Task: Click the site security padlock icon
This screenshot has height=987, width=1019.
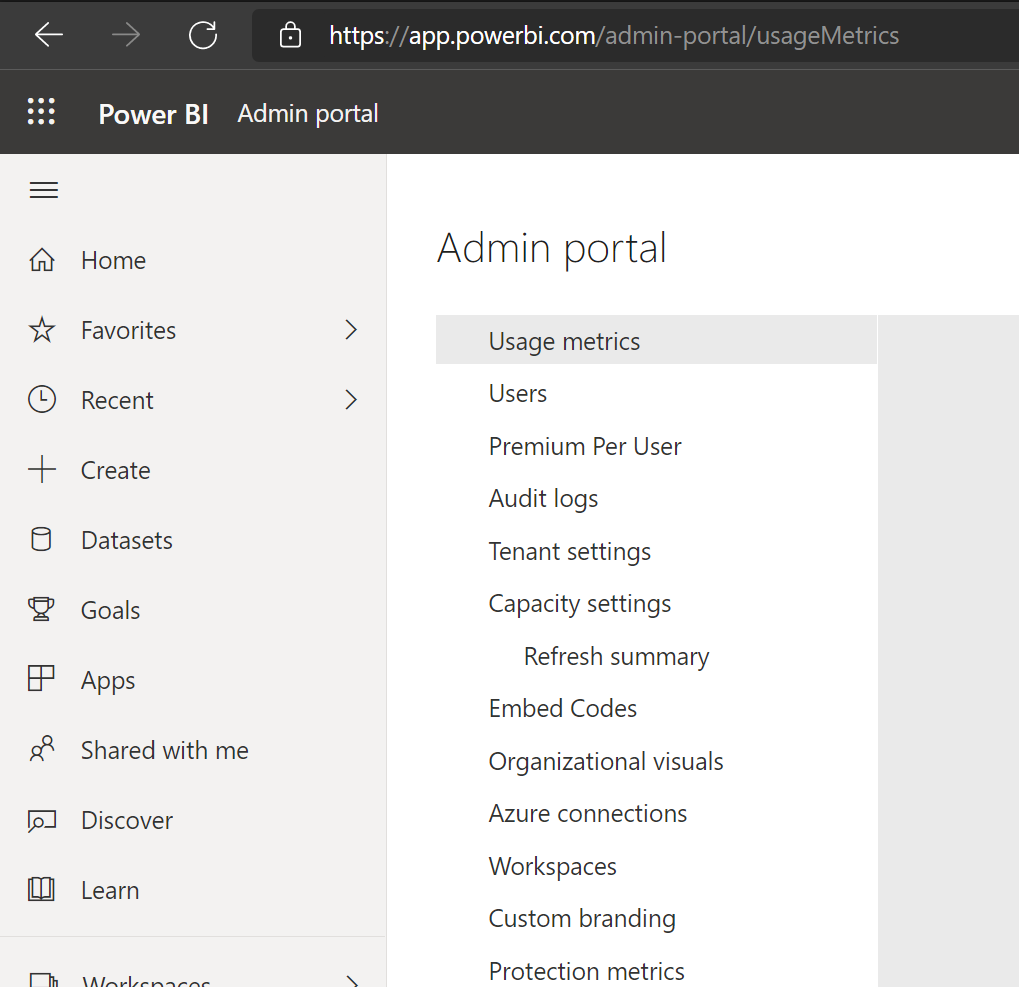Action: click(289, 35)
